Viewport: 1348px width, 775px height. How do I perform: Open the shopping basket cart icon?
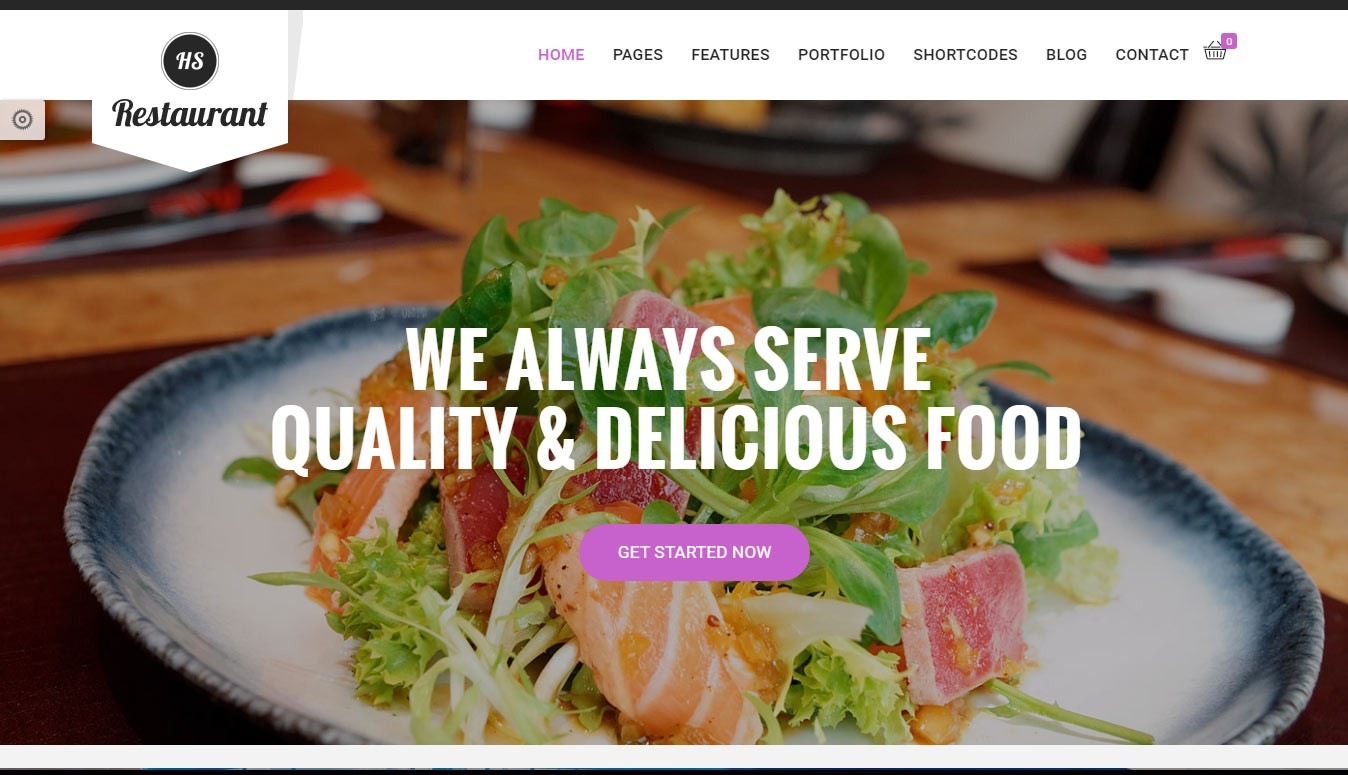click(1215, 51)
